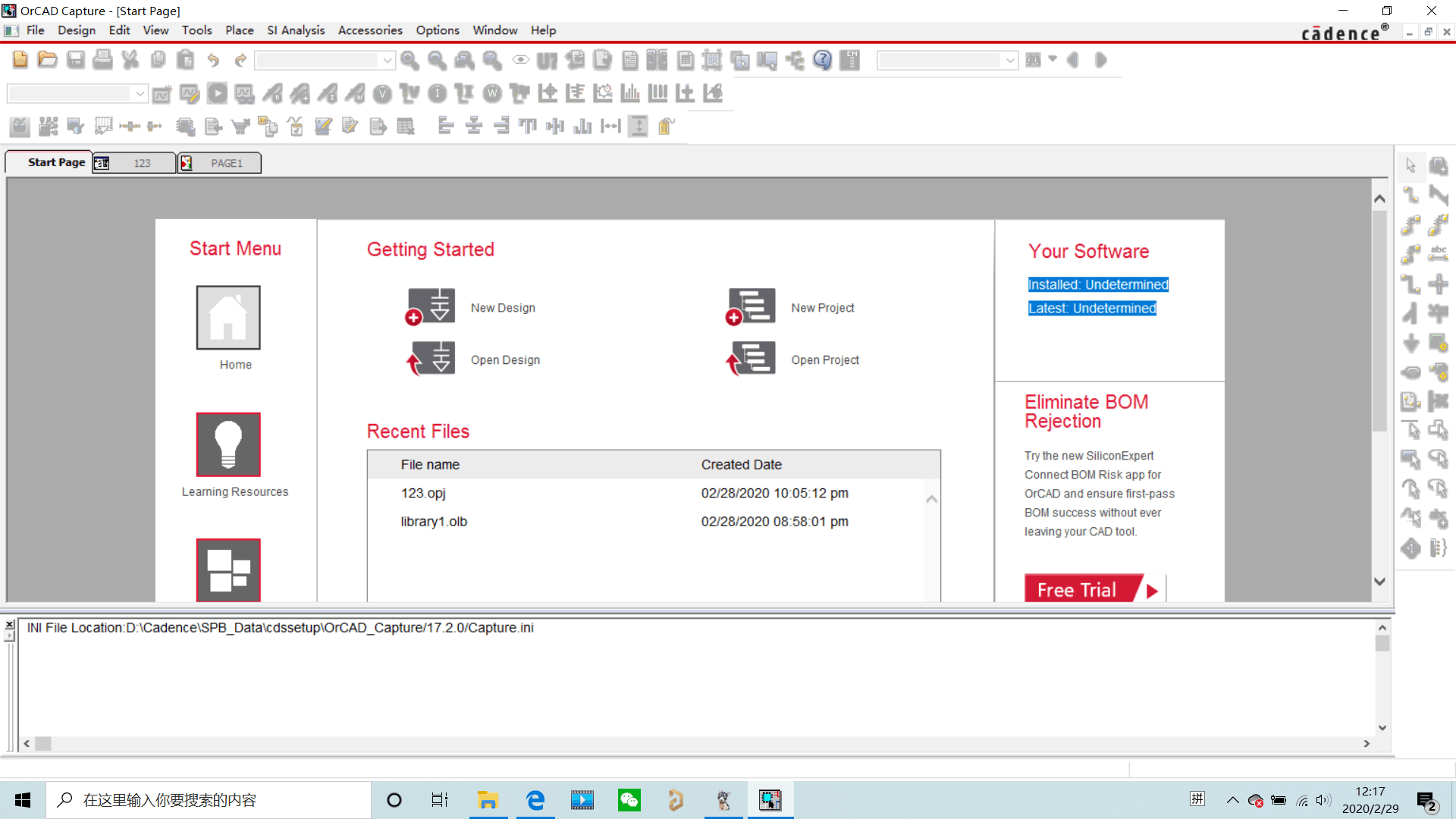Click the Current marker I circle icon
The image size is (1456, 819).
tap(438, 93)
